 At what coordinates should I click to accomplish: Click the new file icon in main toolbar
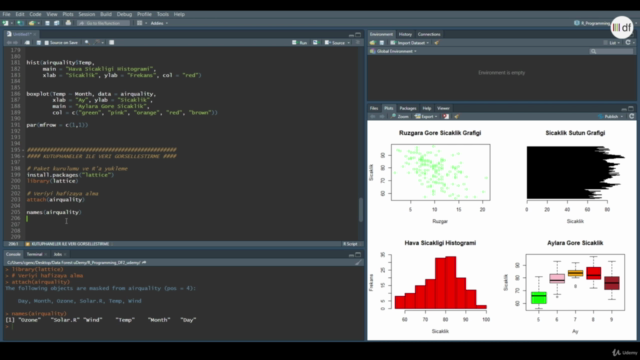pyautogui.click(x=6, y=23)
